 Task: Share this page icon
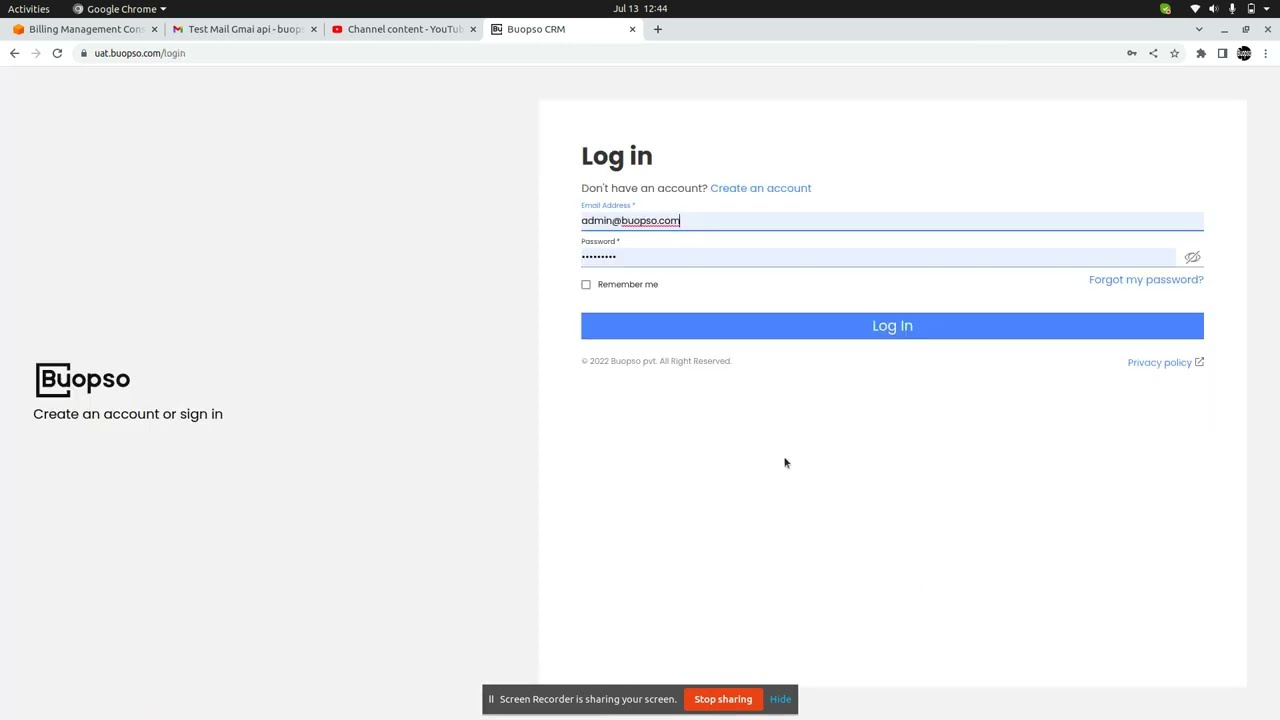(x=1153, y=53)
